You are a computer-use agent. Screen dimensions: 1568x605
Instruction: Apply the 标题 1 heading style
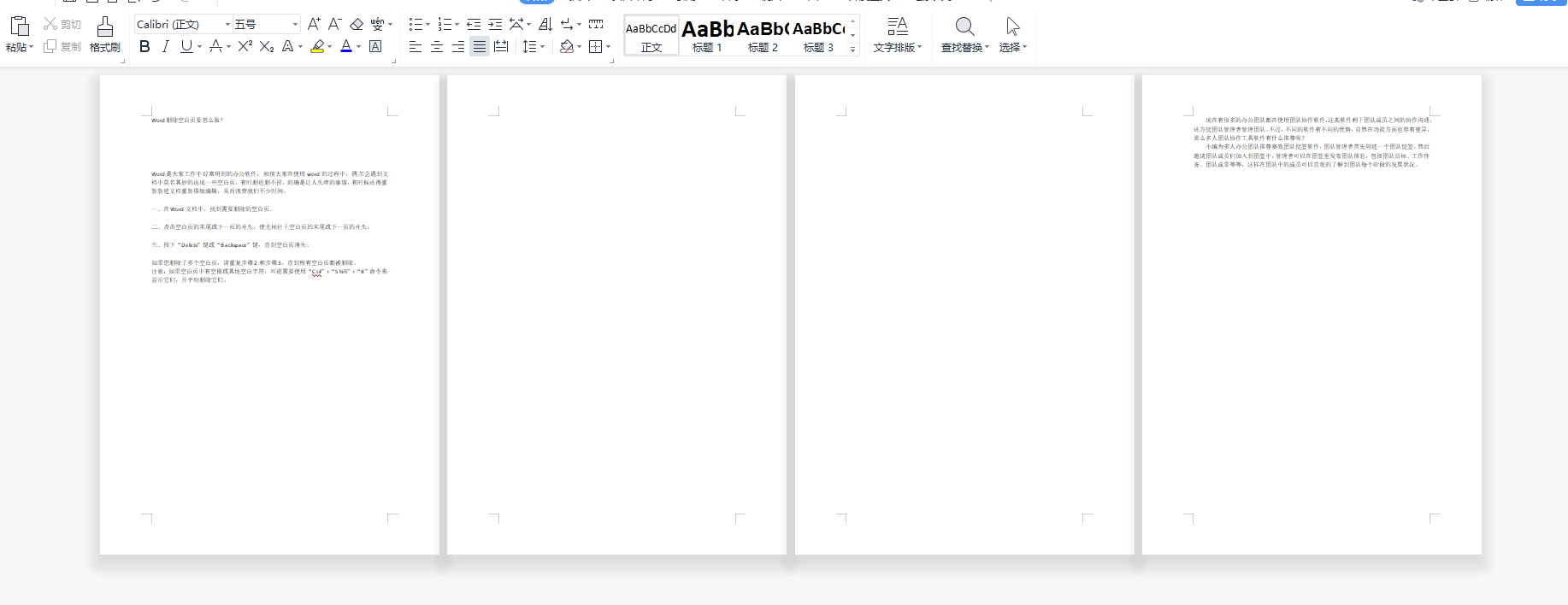[707, 35]
